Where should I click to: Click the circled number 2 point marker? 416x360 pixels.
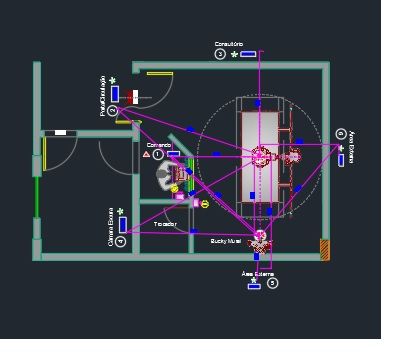point(113,110)
